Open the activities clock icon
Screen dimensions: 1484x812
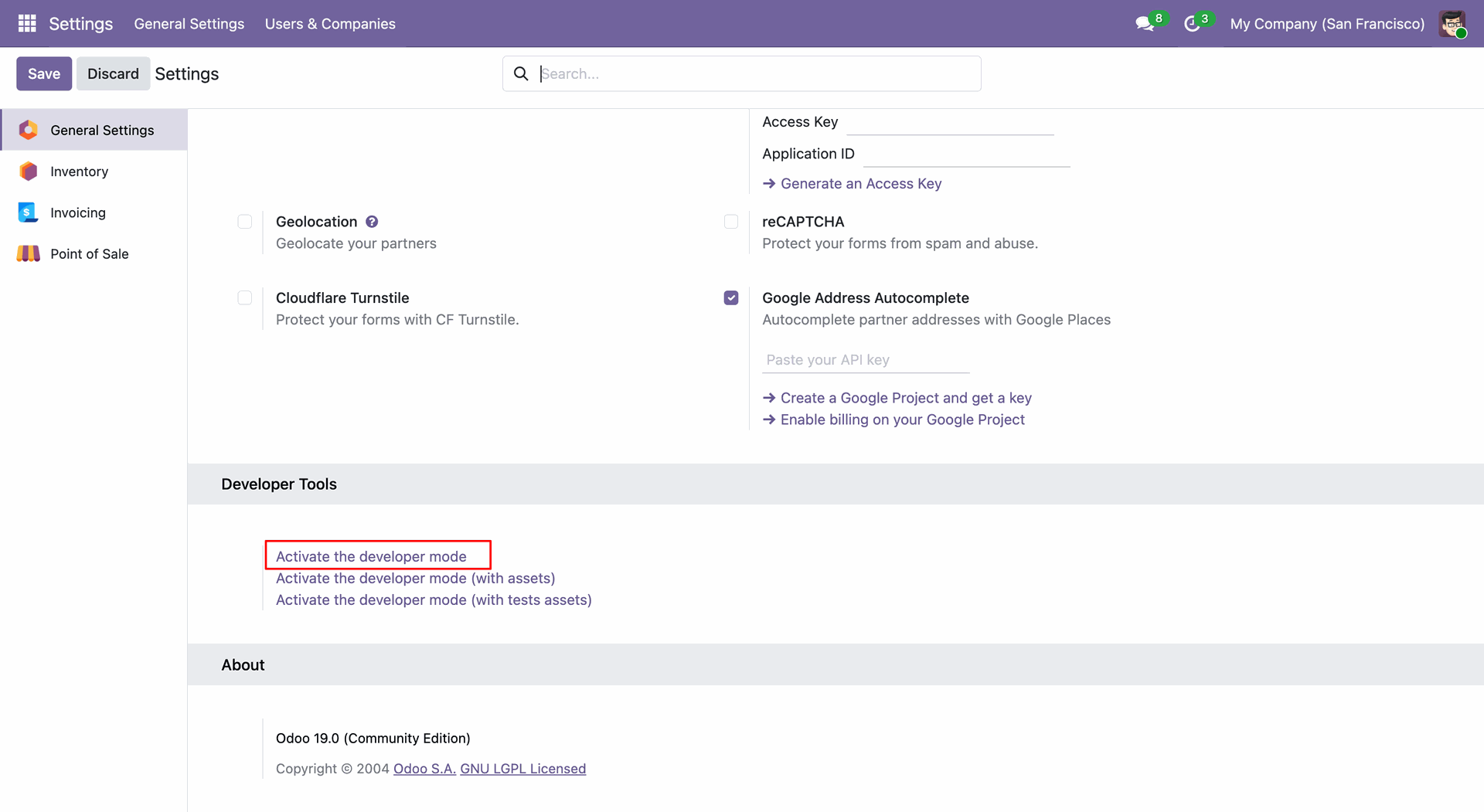point(1192,24)
